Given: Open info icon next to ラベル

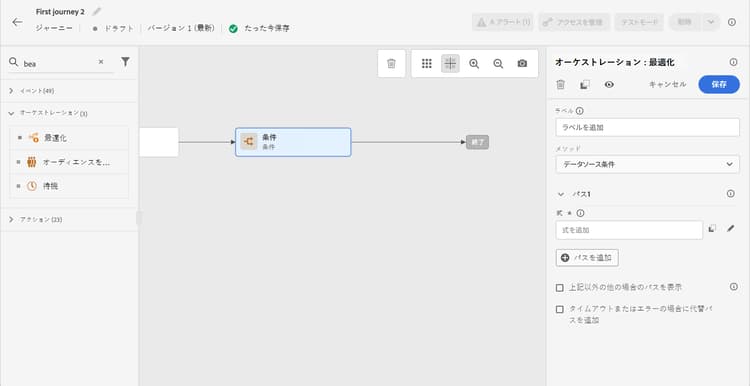Looking at the screenshot, I should (580, 110).
